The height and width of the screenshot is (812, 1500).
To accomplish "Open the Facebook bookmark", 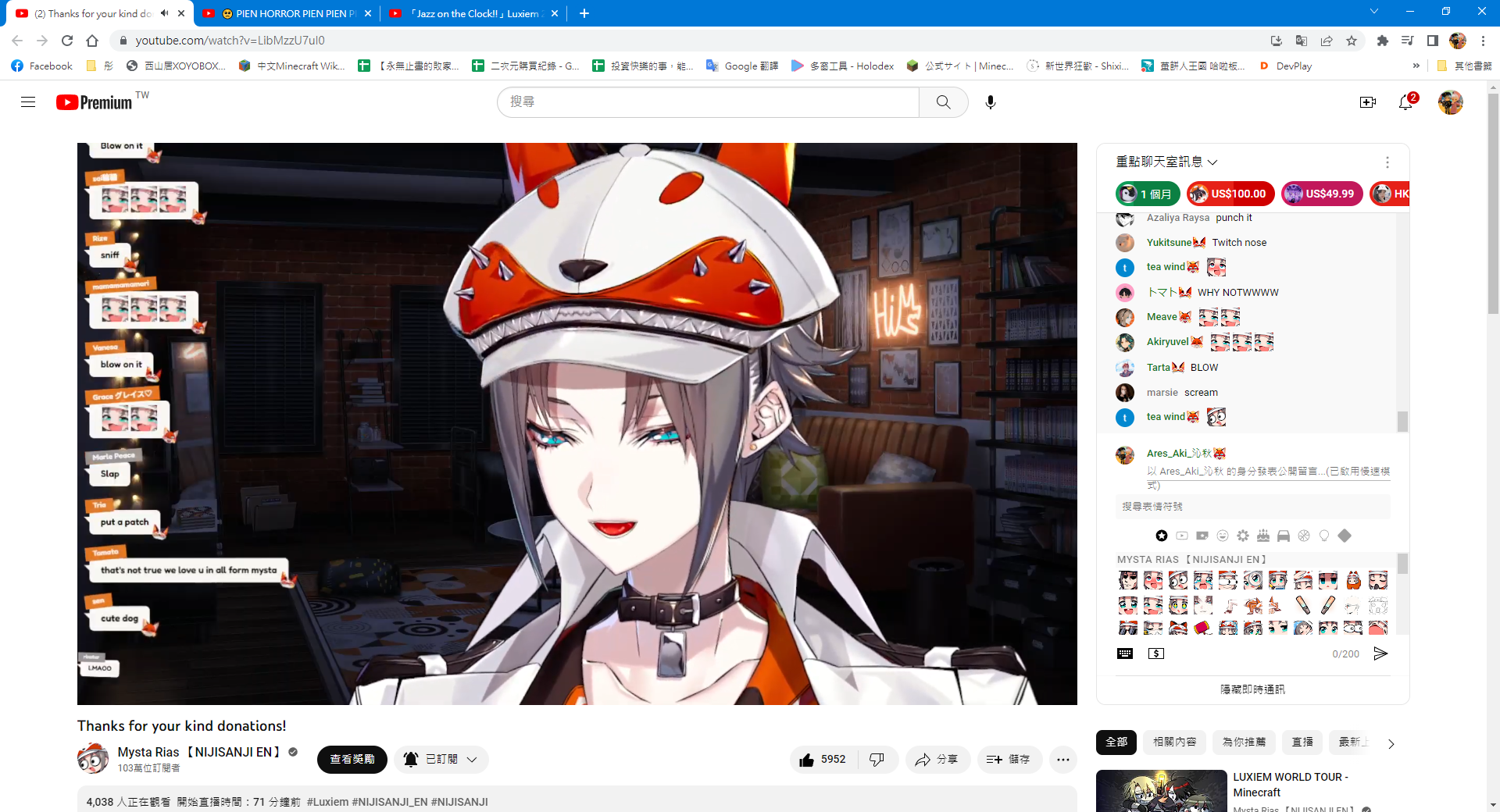I will (x=42, y=66).
